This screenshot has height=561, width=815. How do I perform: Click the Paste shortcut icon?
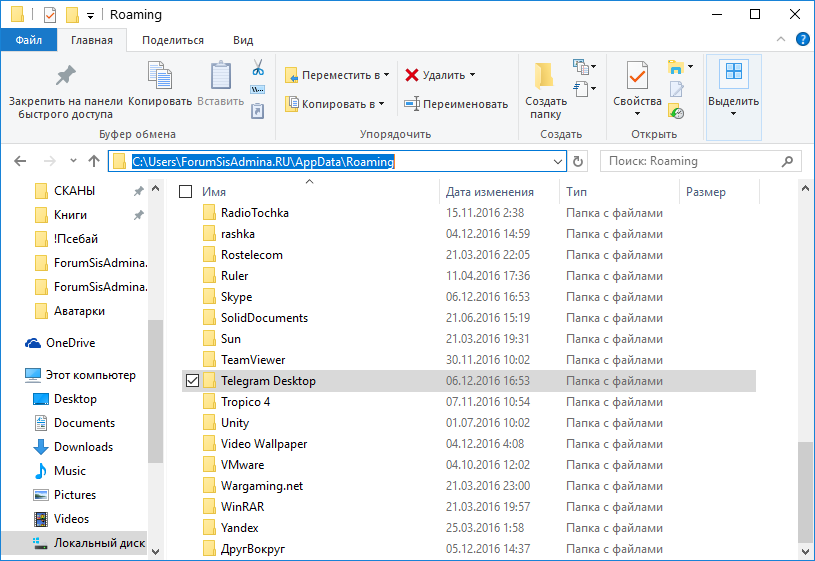tap(258, 111)
